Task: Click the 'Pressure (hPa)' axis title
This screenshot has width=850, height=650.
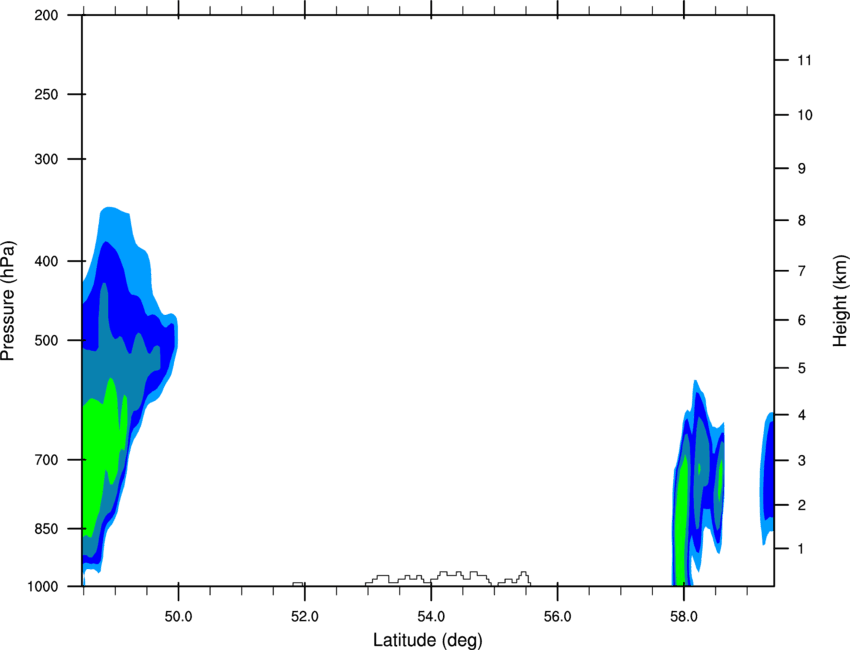Action: (x=8, y=301)
